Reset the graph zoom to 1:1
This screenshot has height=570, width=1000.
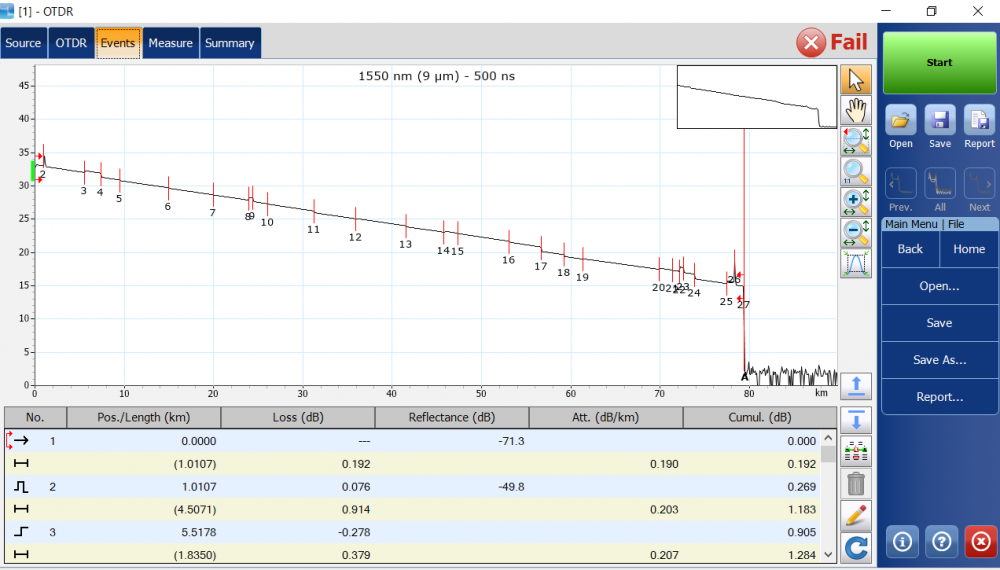[856, 172]
